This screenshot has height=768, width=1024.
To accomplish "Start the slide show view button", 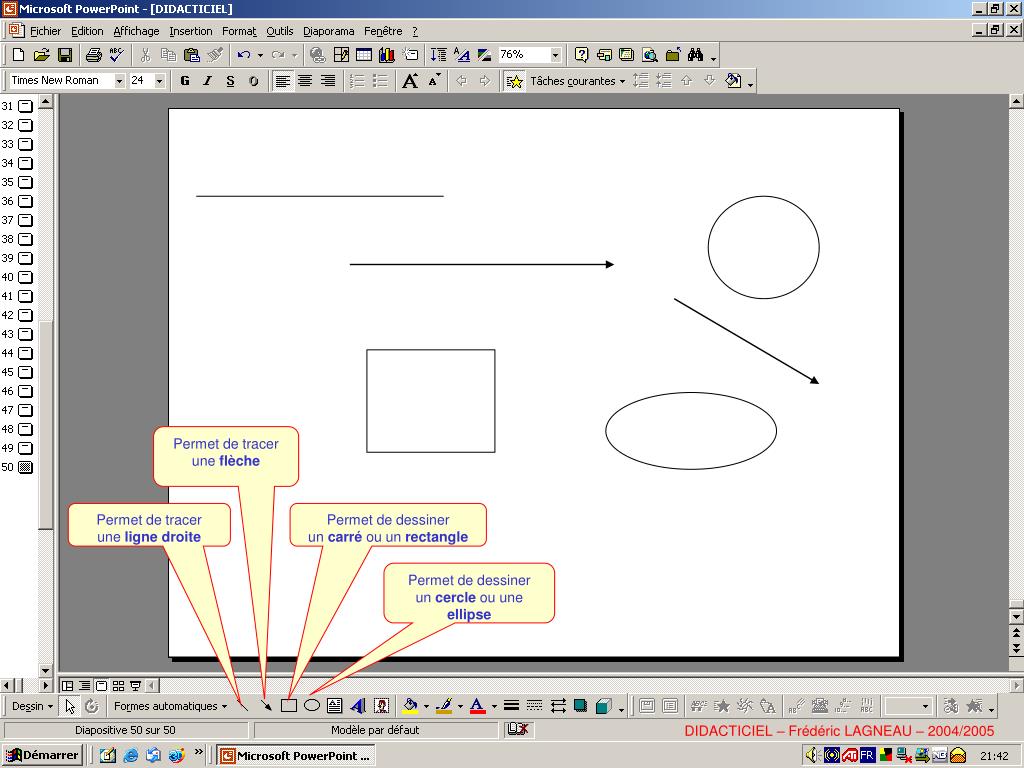I will coord(135,686).
